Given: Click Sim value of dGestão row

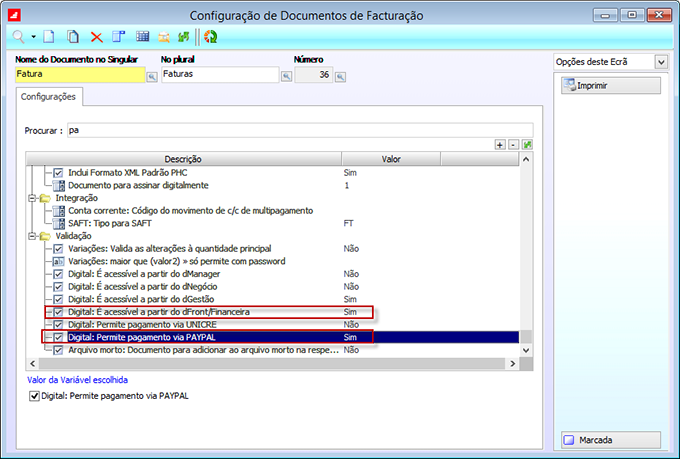Looking at the screenshot, I should pos(350,299).
